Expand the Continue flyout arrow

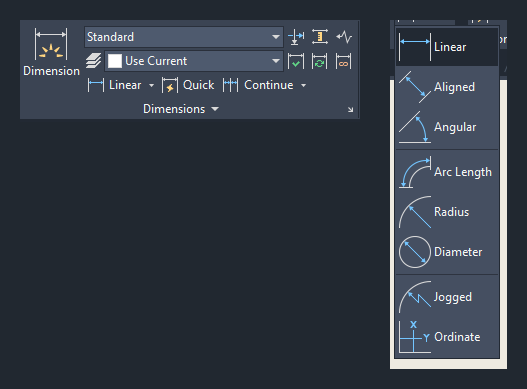click(303, 85)
